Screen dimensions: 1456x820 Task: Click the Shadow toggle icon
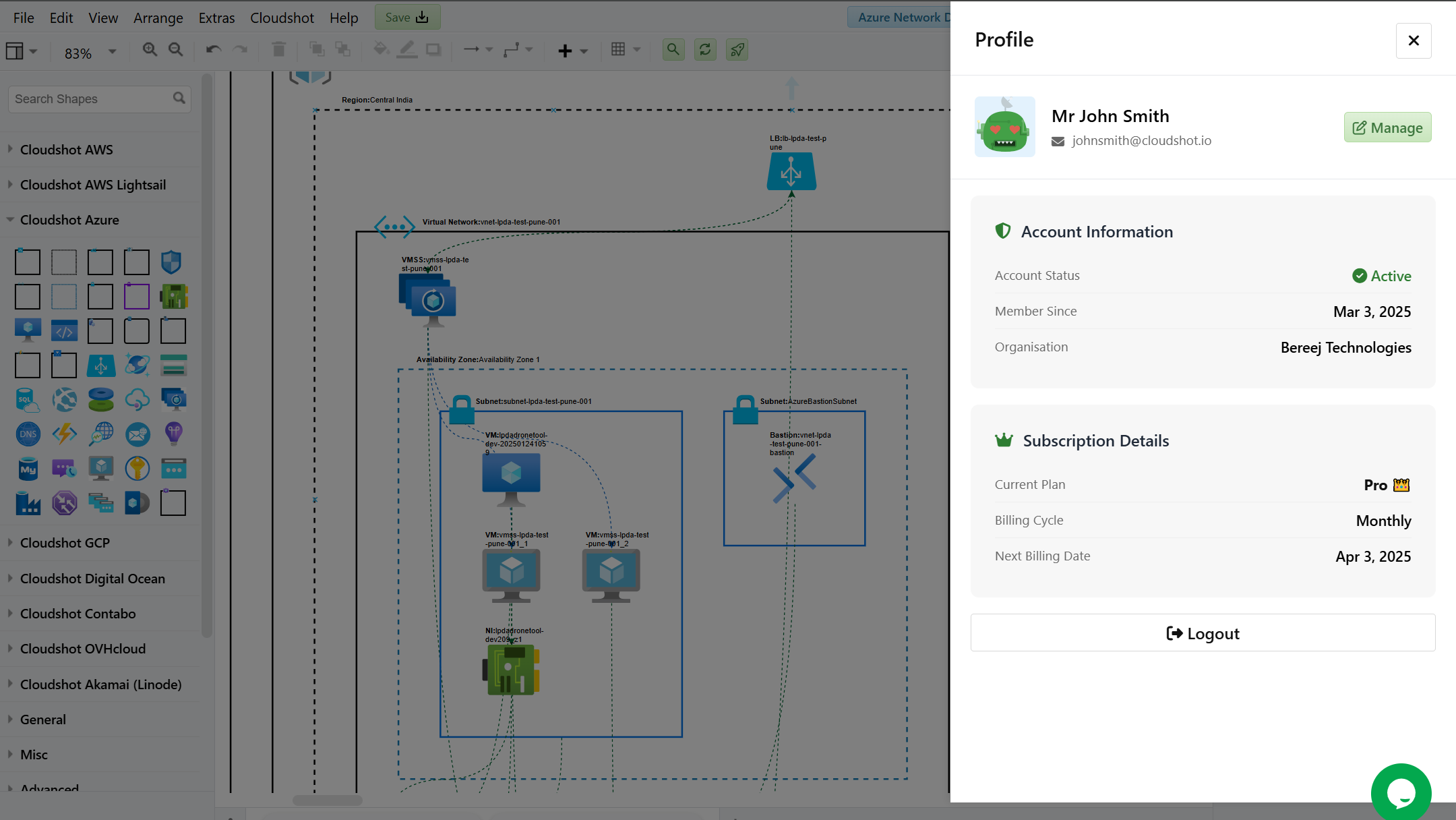pos(433,49)
